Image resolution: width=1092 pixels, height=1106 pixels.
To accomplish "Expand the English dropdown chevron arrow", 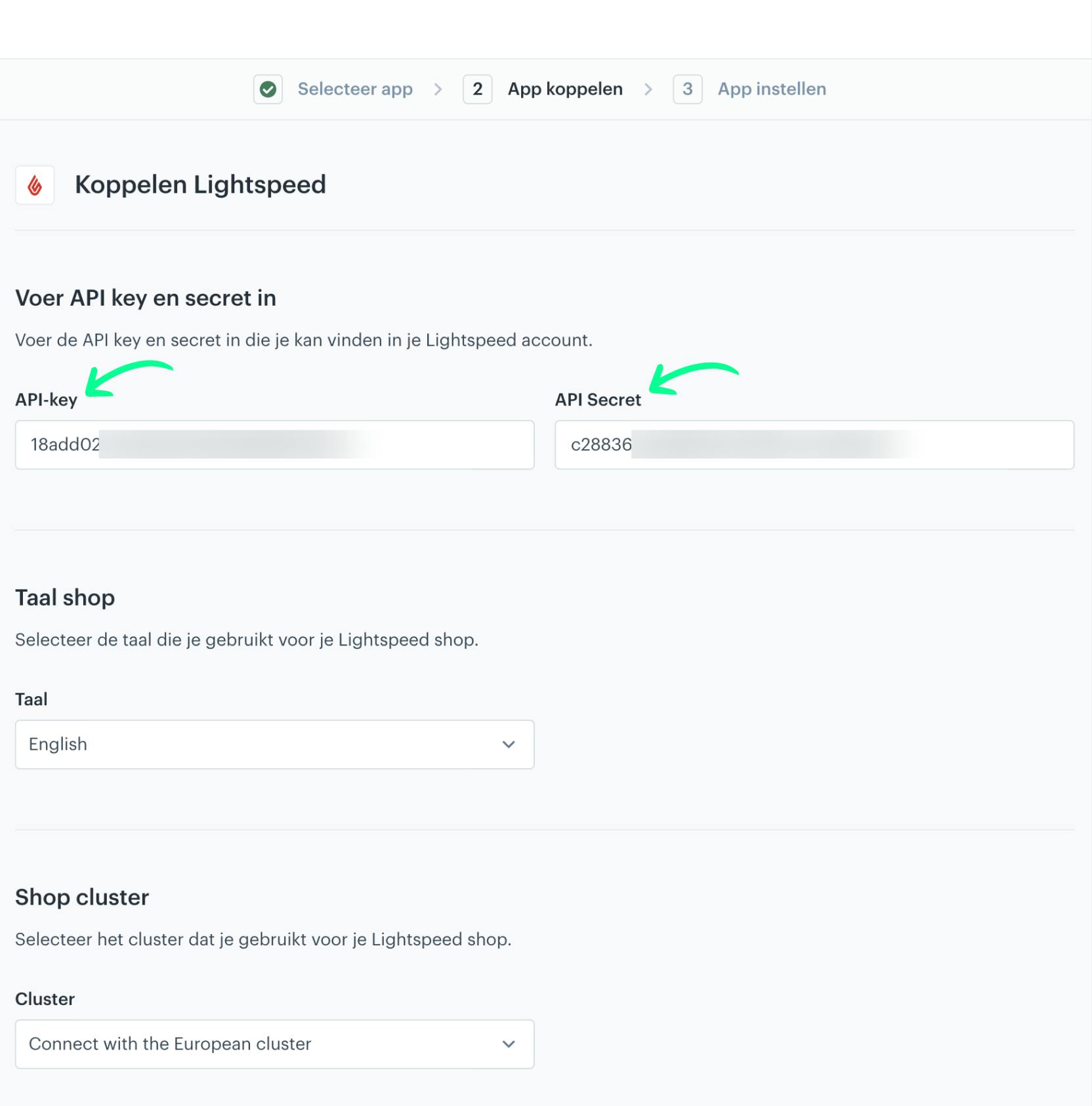I will pos(509,745).
